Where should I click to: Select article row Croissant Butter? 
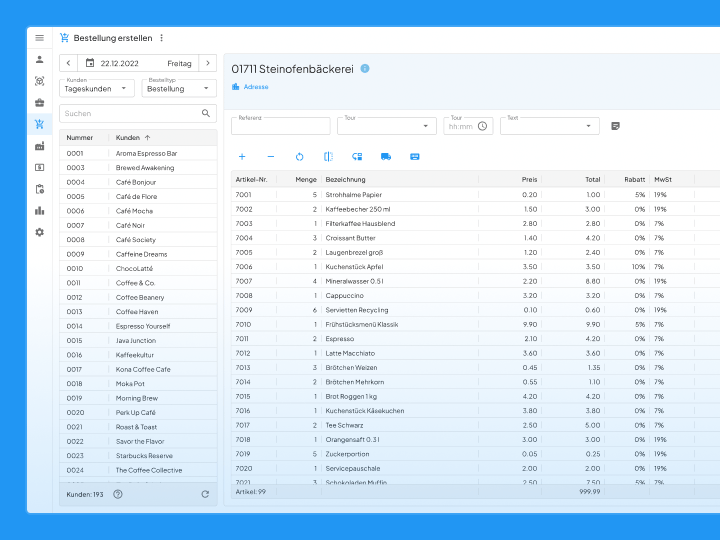(x=475, y=238)
